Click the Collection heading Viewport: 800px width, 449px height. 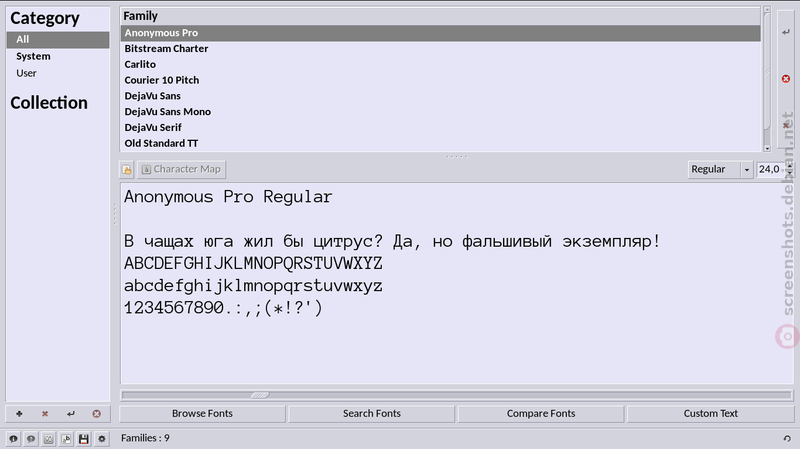pos(49,103)
